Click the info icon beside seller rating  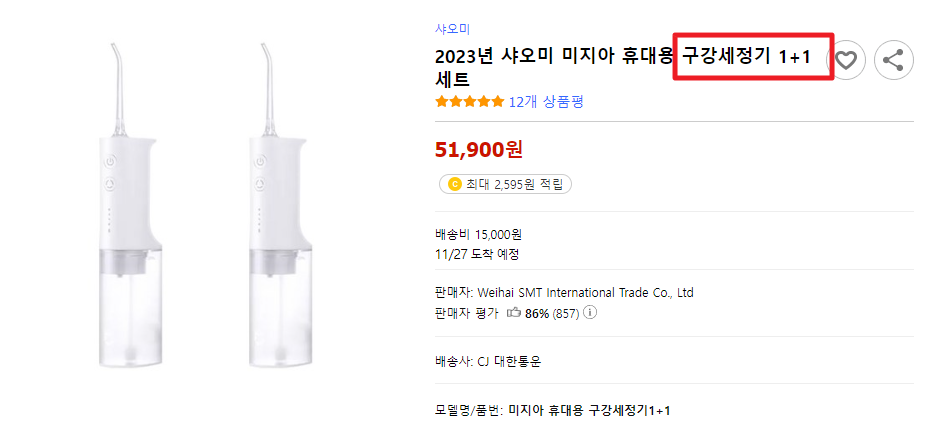coord(590,313)
